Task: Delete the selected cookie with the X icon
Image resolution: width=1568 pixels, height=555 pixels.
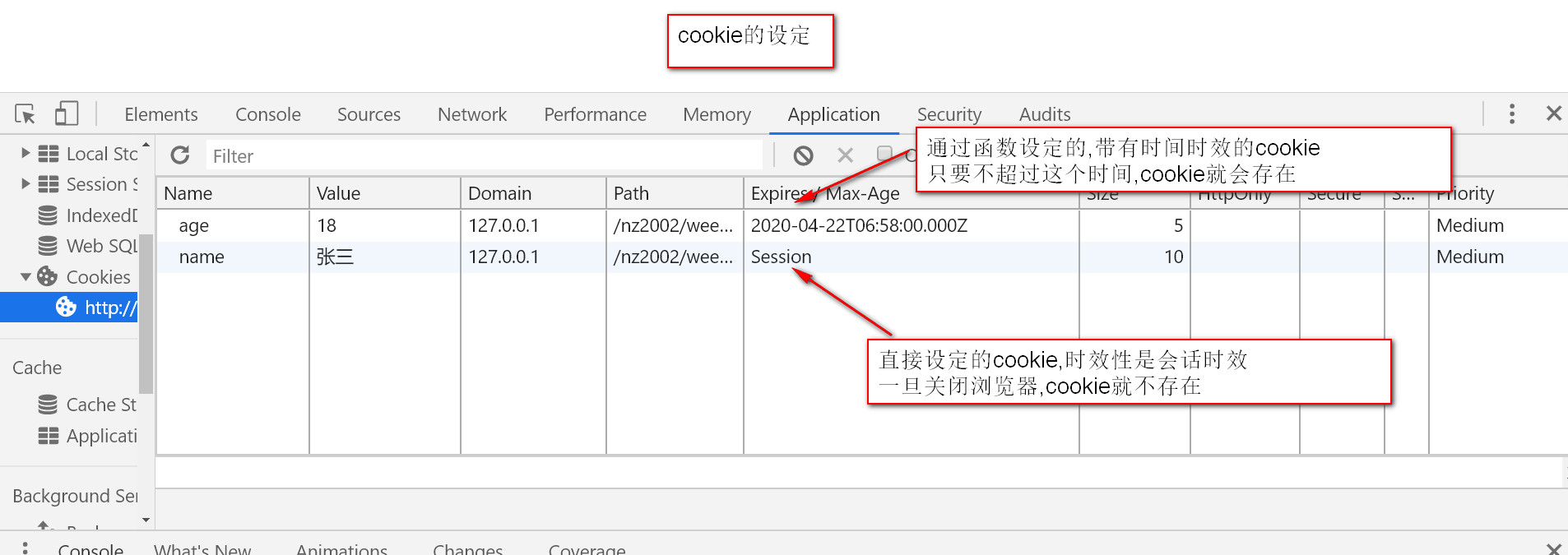Action: (x=845, y=155)
